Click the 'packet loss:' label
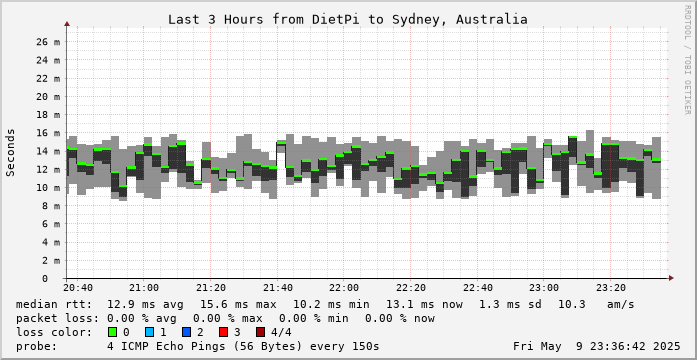This screenshot has width=697, height=360. [x=57, y=318]
